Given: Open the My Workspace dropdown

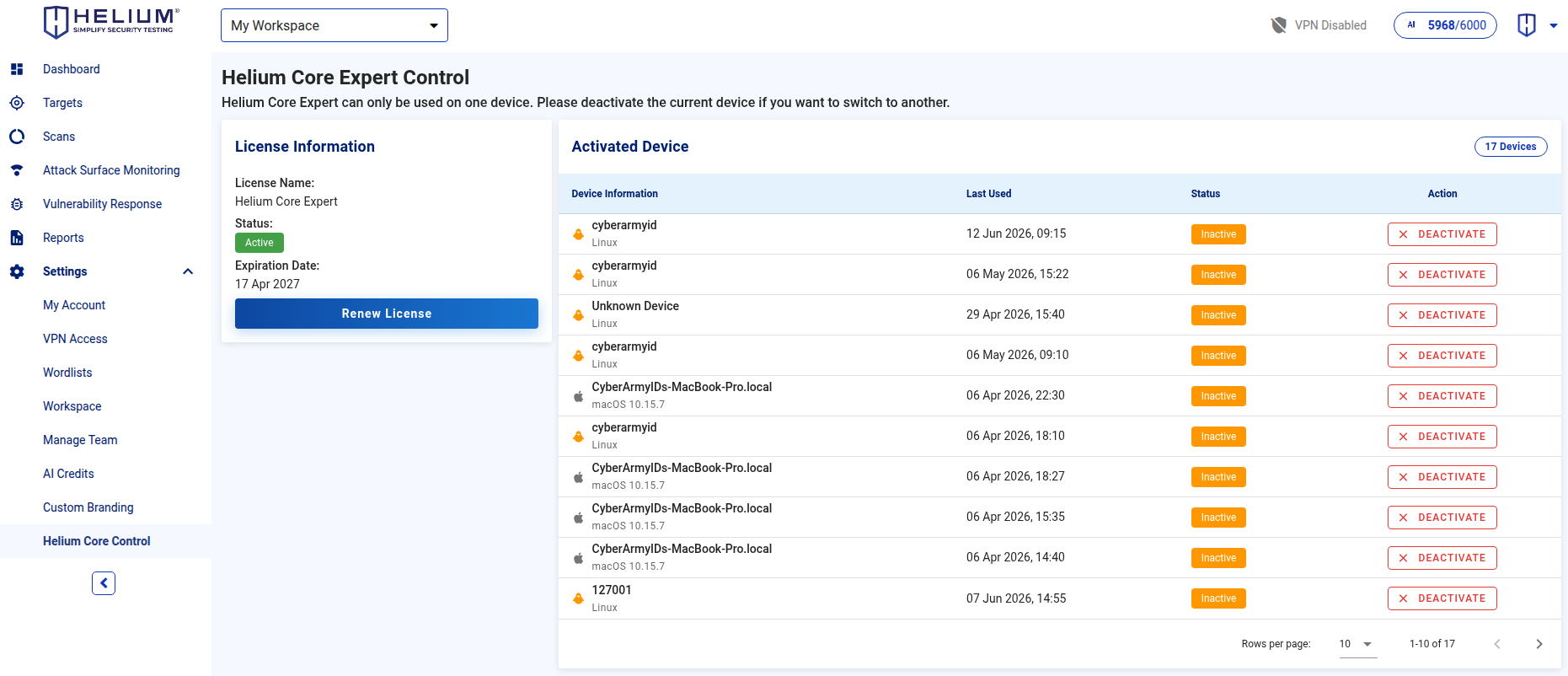Looking at the screenshot, I should click(x=334, y=25).
